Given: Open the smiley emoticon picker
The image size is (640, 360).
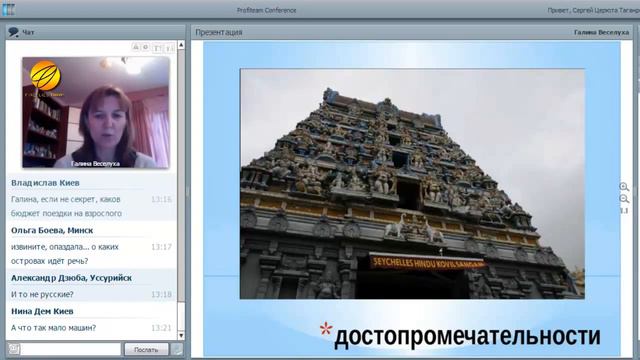Looking at the screenshot, I should click(x=14, y=349).
